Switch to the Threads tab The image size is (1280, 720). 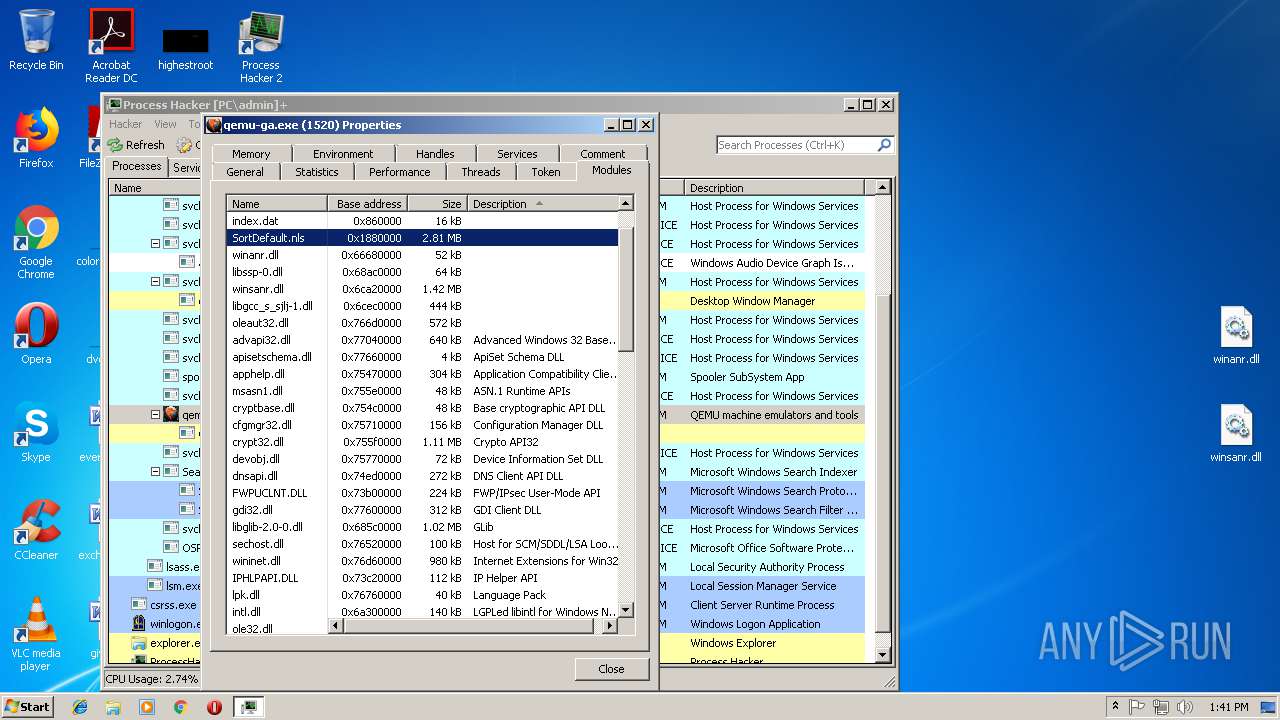coord(481,172)
